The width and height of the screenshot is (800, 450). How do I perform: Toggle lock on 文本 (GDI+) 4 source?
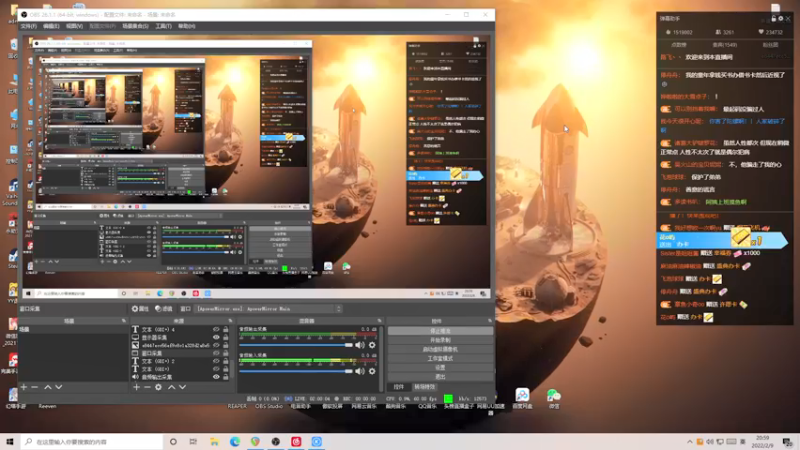(x=226, y=330)
